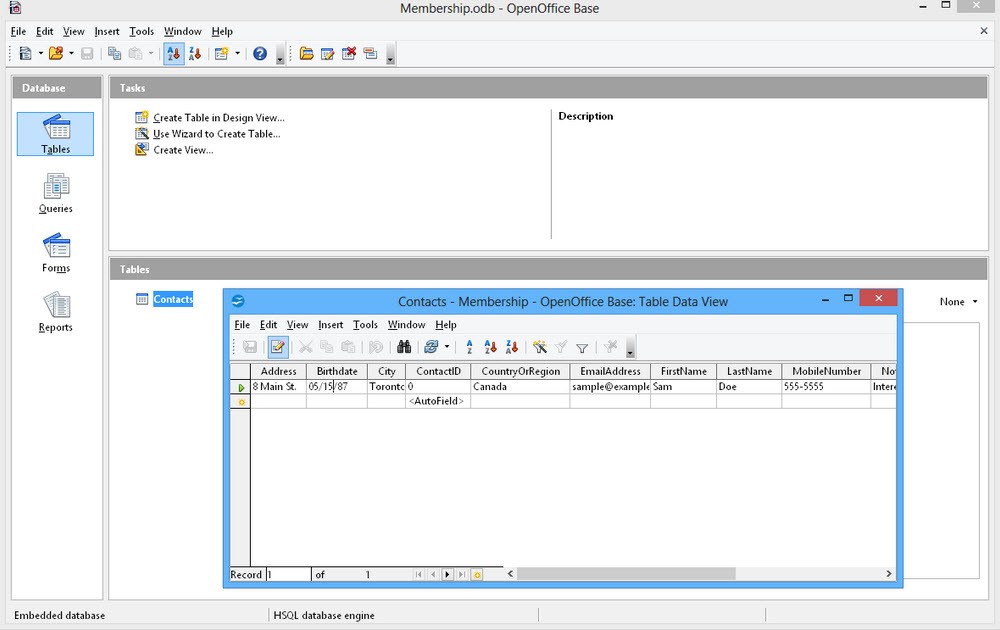This screenshot has width=1000, height=630.
Task: Toggle Edit Data mode in Table Data View
Action: click(x=277, y=347)
